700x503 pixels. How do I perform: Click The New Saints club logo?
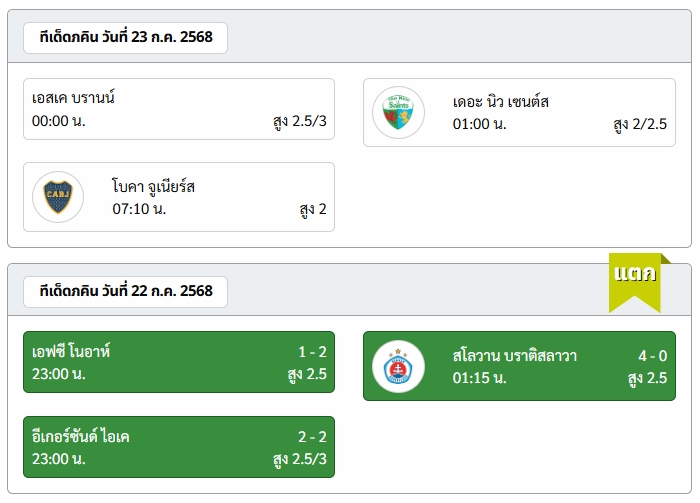point(398,112)
